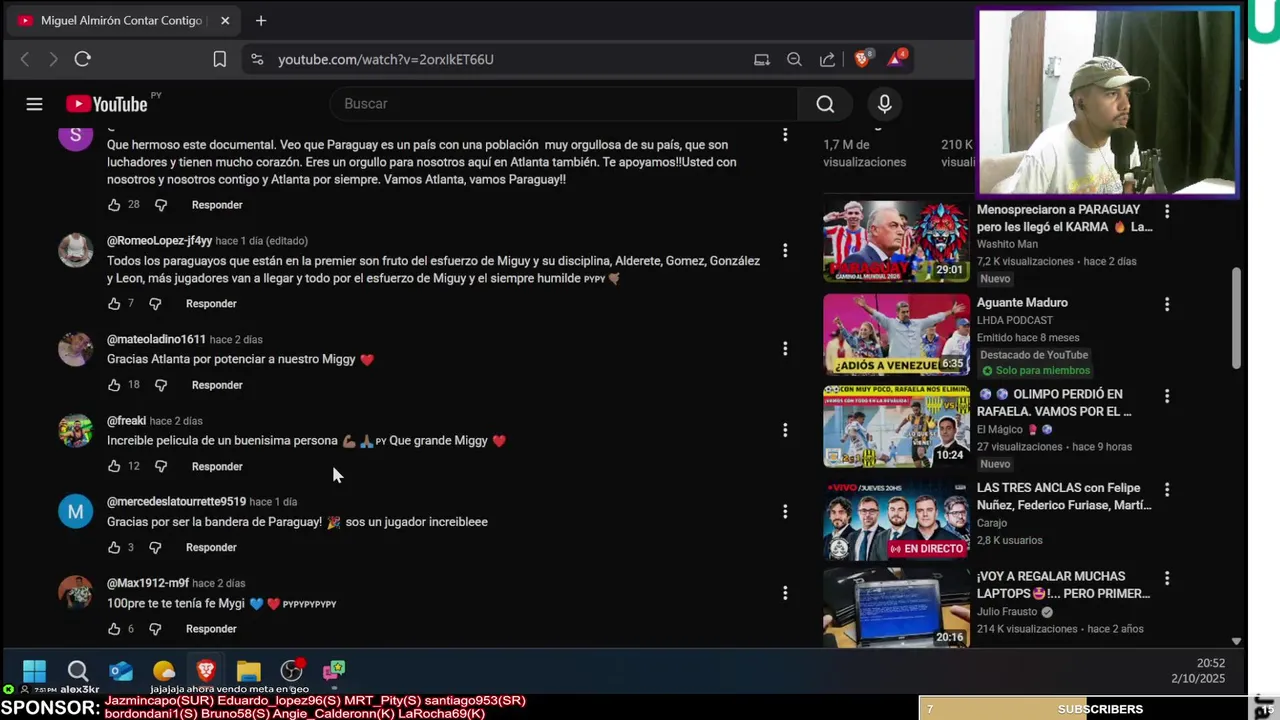Like the Atlanta documentary comment with 28 likes

(113, 205)
